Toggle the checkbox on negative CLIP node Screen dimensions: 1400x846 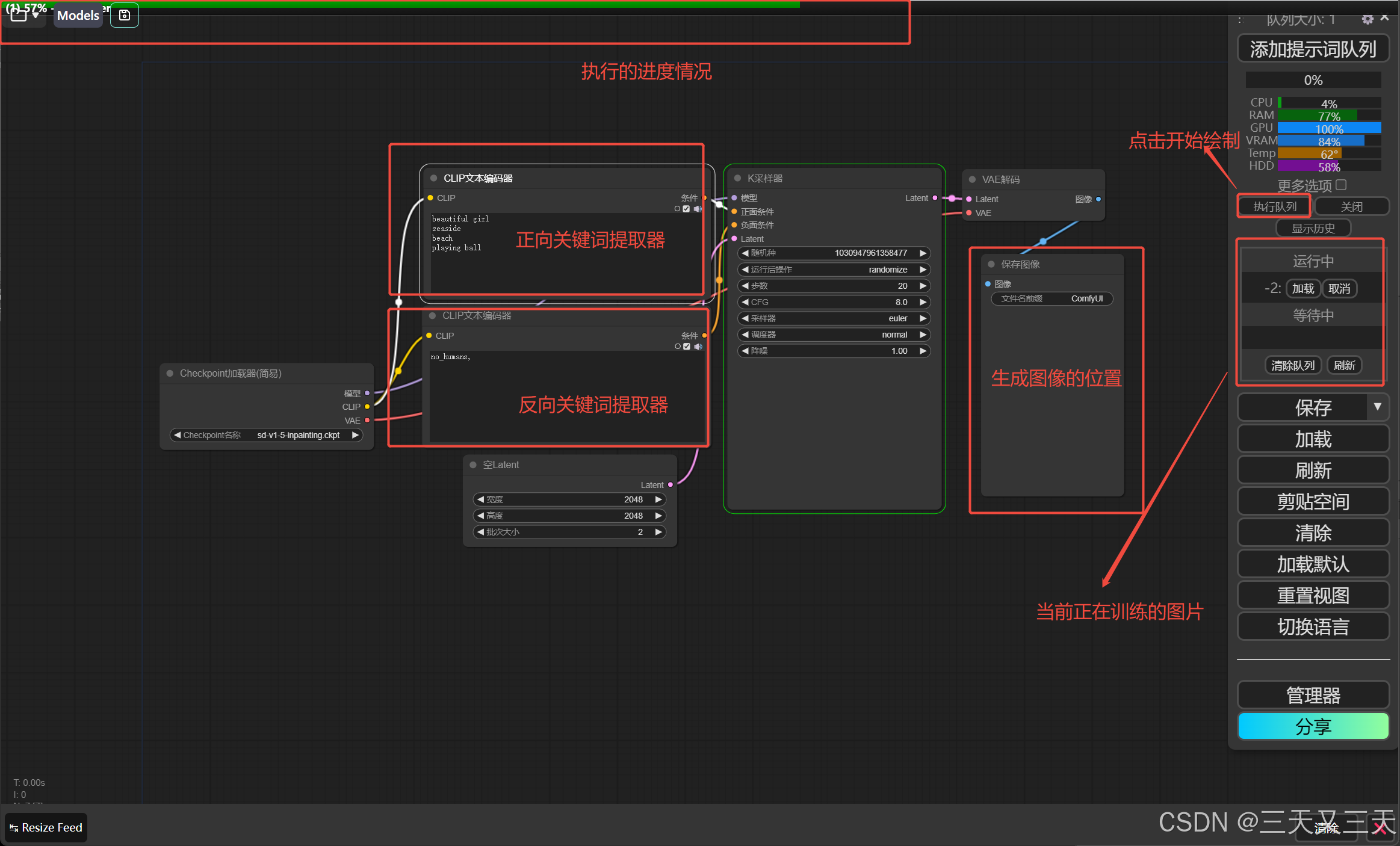pyautogui.click(x=687, y=347)
